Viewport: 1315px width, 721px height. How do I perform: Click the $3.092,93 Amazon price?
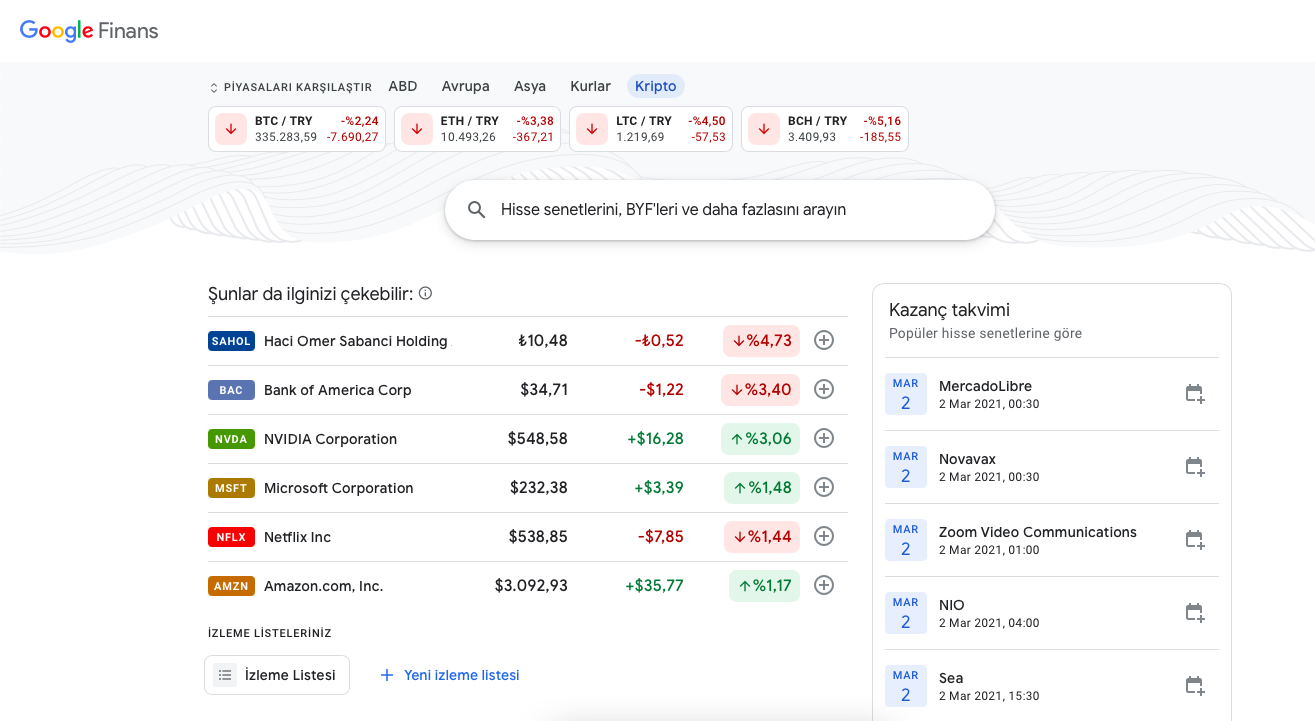pyautogui.click(x=531, y=585)
